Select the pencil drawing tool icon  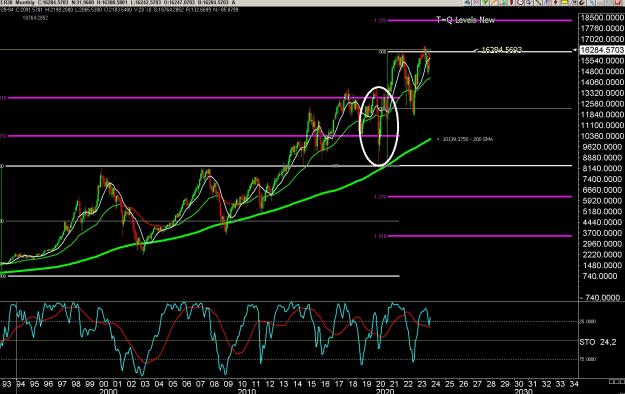[494, 2]
